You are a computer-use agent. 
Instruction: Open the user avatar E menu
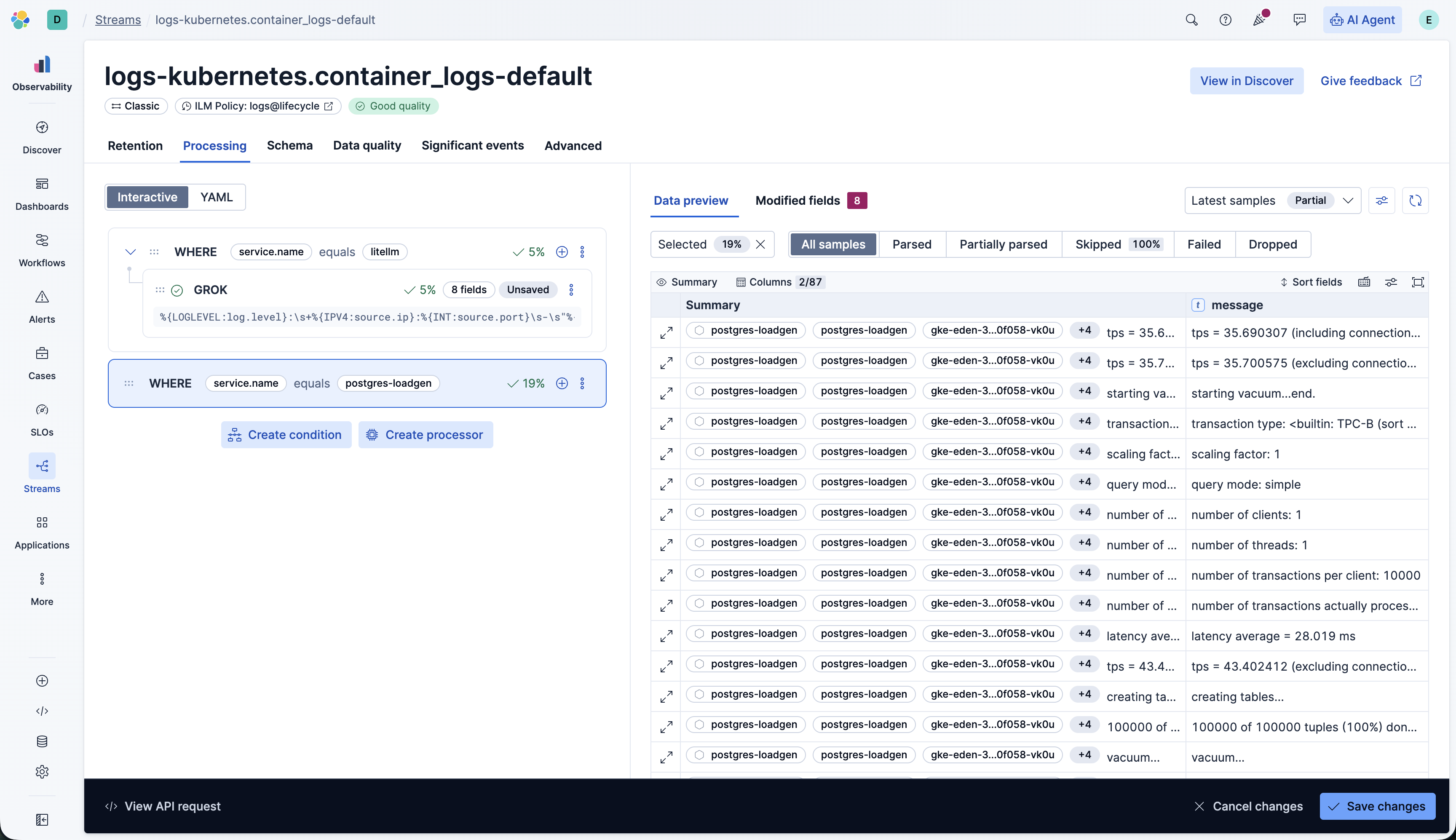click(1428, 20)
